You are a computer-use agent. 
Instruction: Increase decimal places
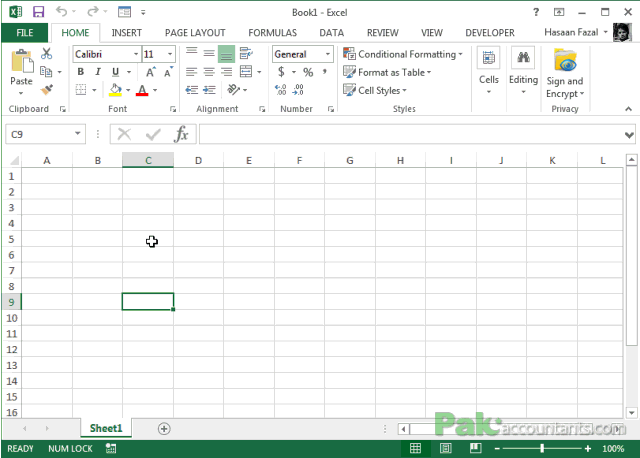point(280,90)
